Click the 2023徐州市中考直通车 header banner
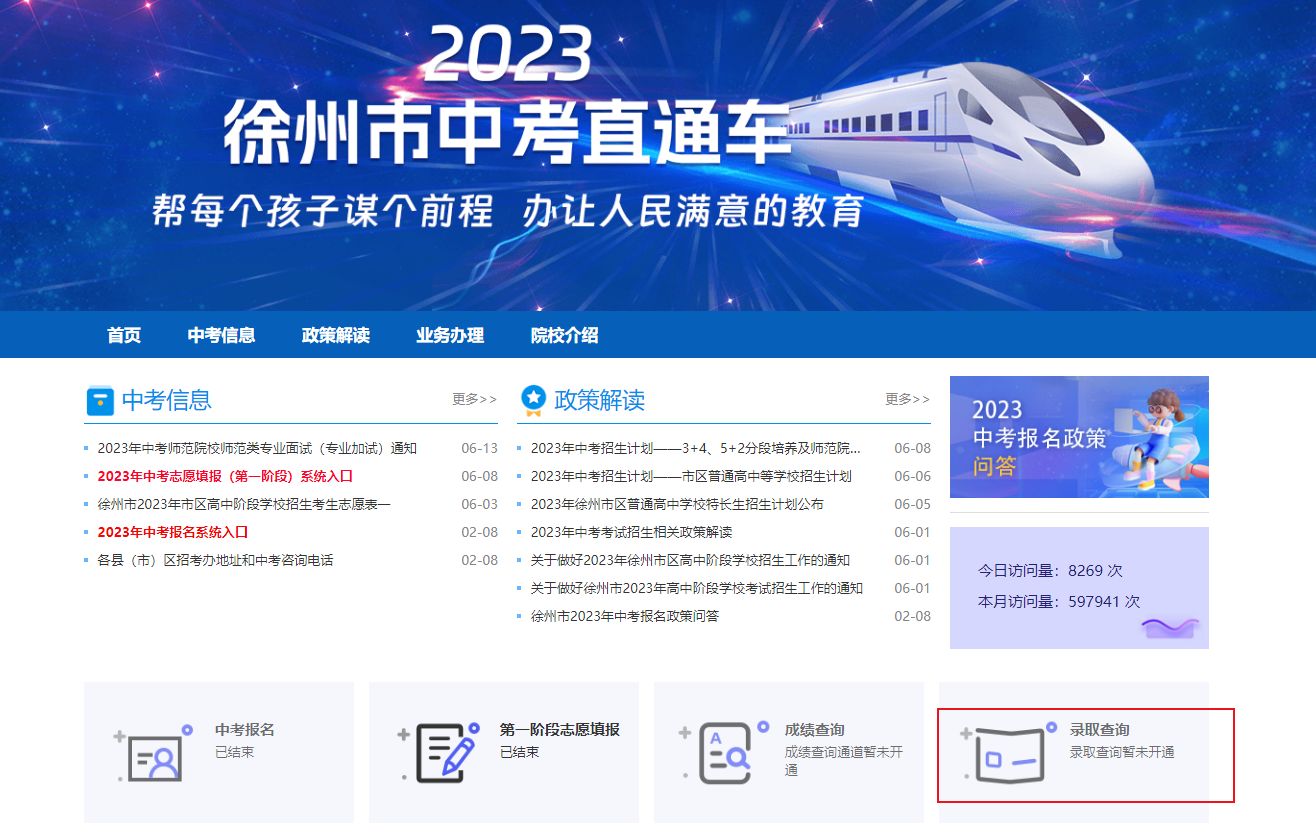The image size is (1316, 825). 658,155
